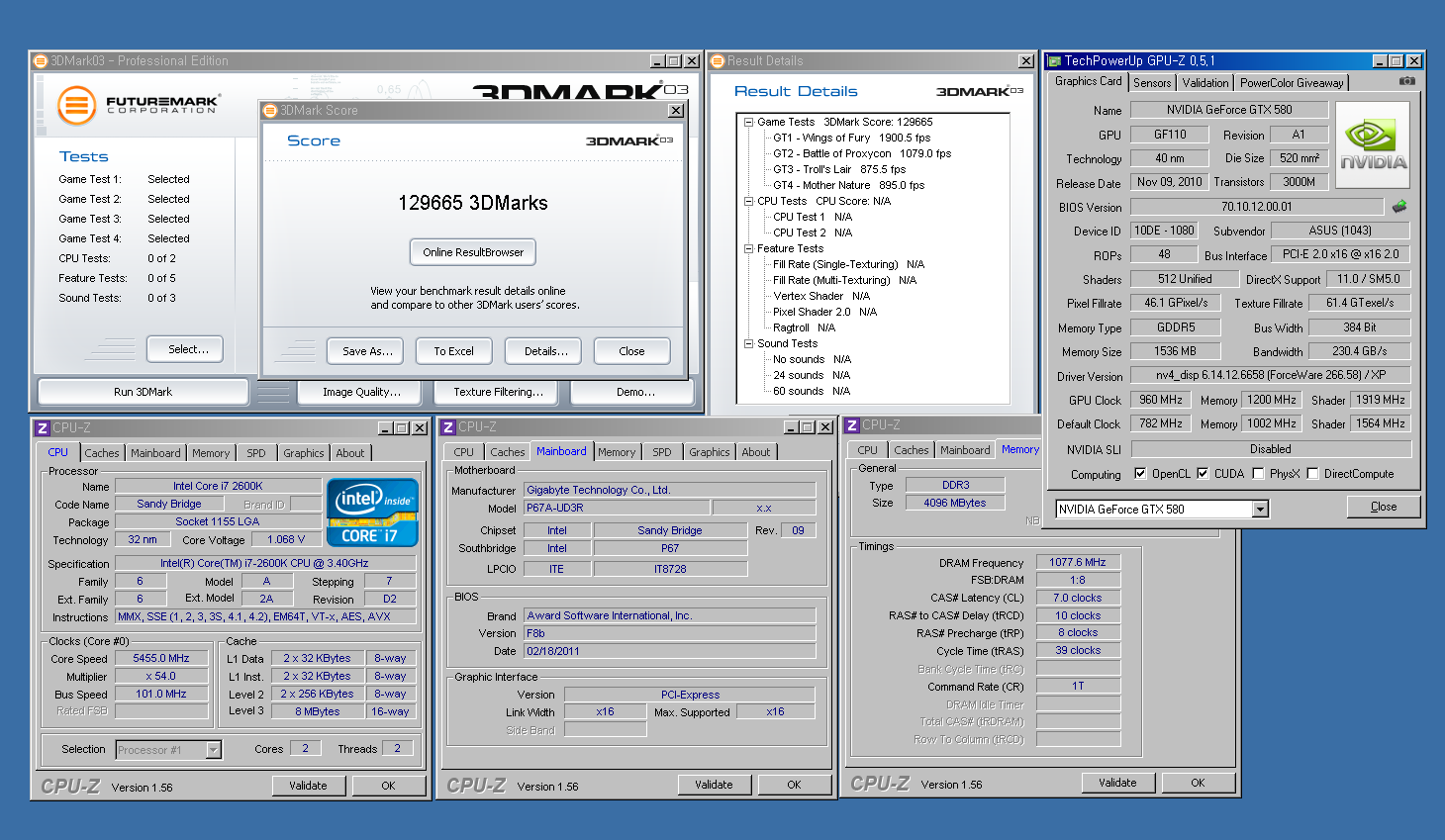Click the Details... button
This screenshot has width=1445, height=840.
coord(543,351)
